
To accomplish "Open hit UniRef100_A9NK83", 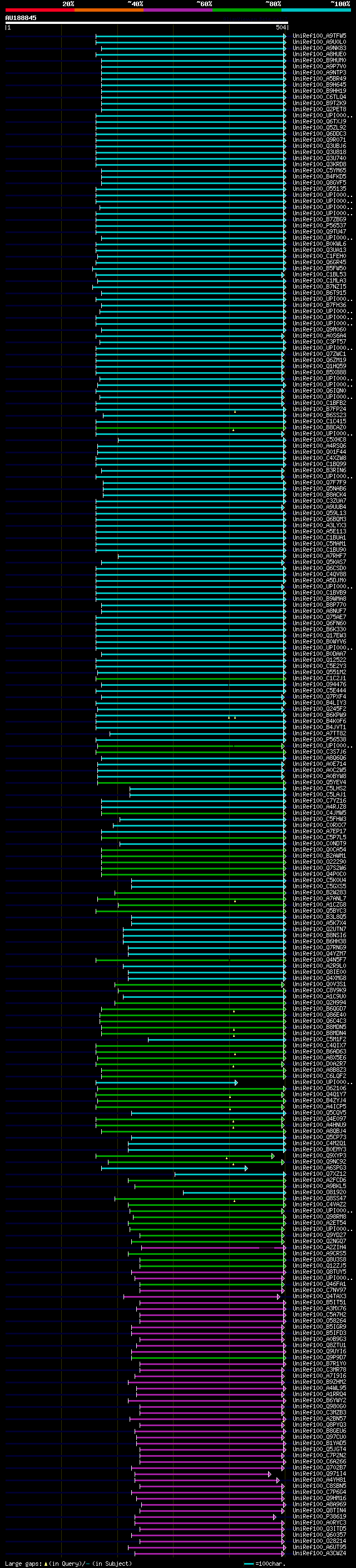I will click(x=319, y=48).
